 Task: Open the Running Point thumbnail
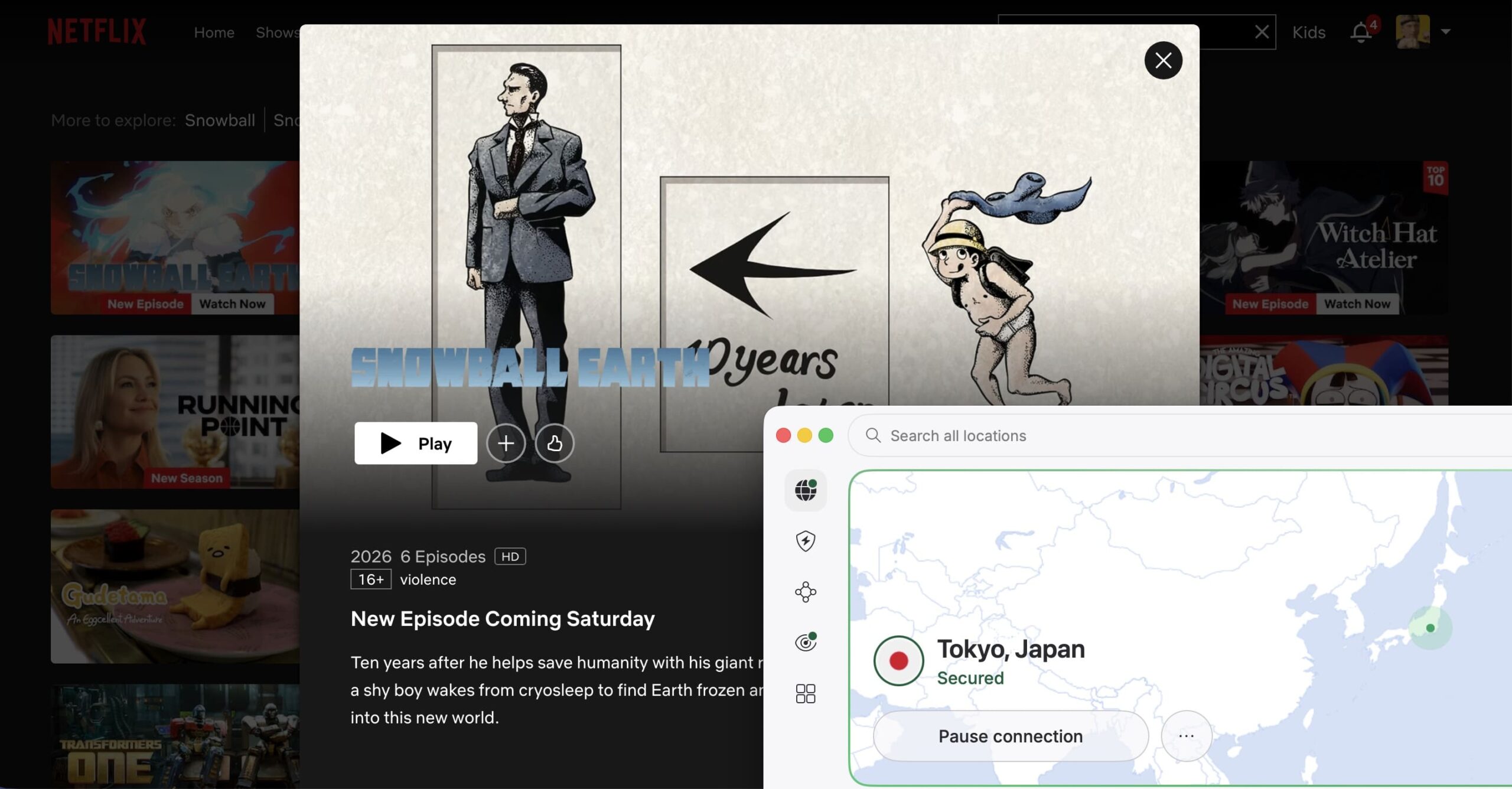[x=175, y=412]
